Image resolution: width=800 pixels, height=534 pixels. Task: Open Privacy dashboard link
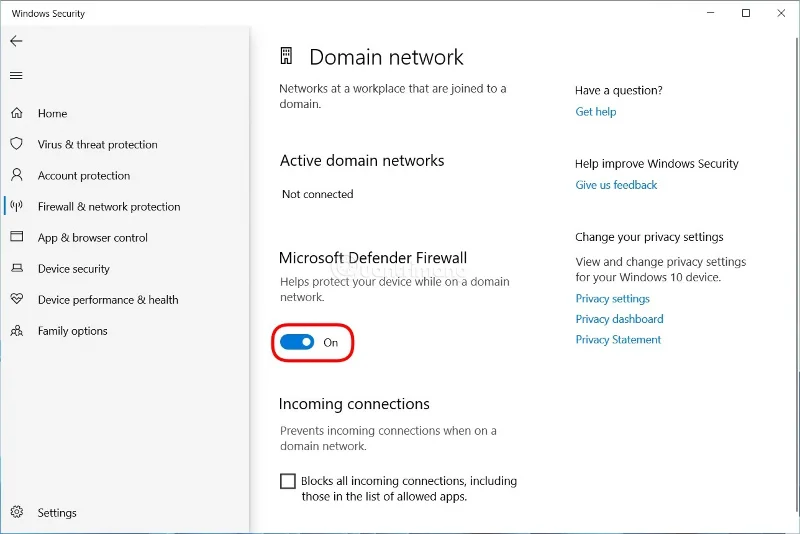pos(619,319)
